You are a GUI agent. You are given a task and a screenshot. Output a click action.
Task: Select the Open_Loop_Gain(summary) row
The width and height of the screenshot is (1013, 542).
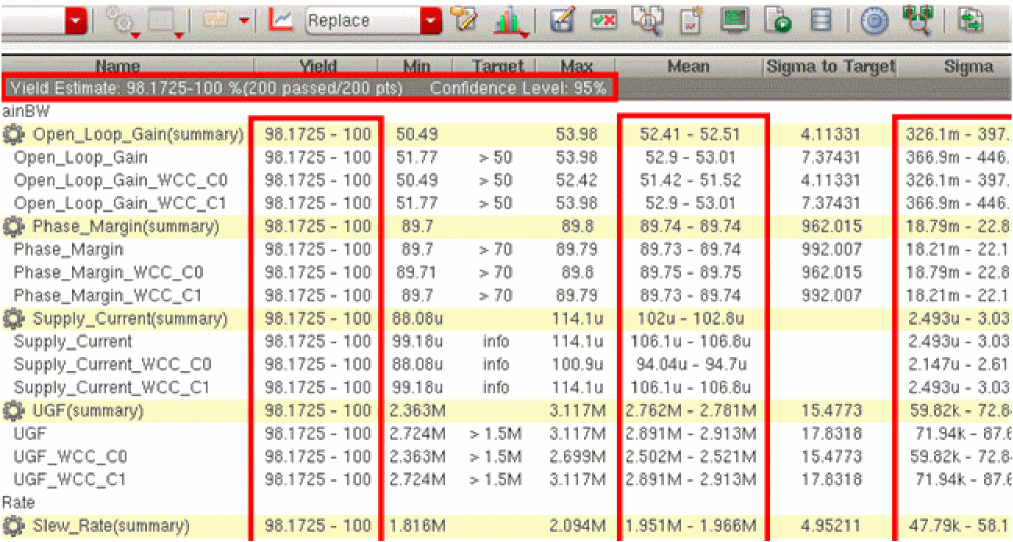tap(506, 134)
